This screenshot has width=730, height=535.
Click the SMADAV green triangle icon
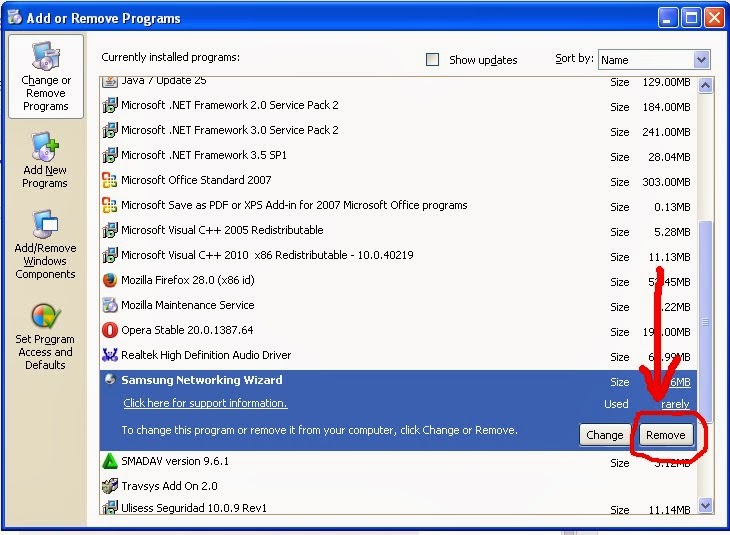(x=110, y=461)
